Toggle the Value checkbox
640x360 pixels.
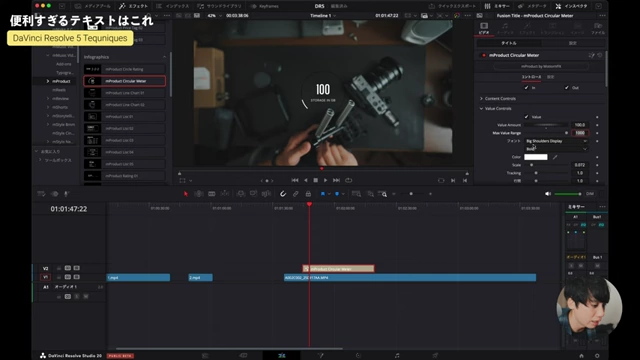click(x=526, y=117)
